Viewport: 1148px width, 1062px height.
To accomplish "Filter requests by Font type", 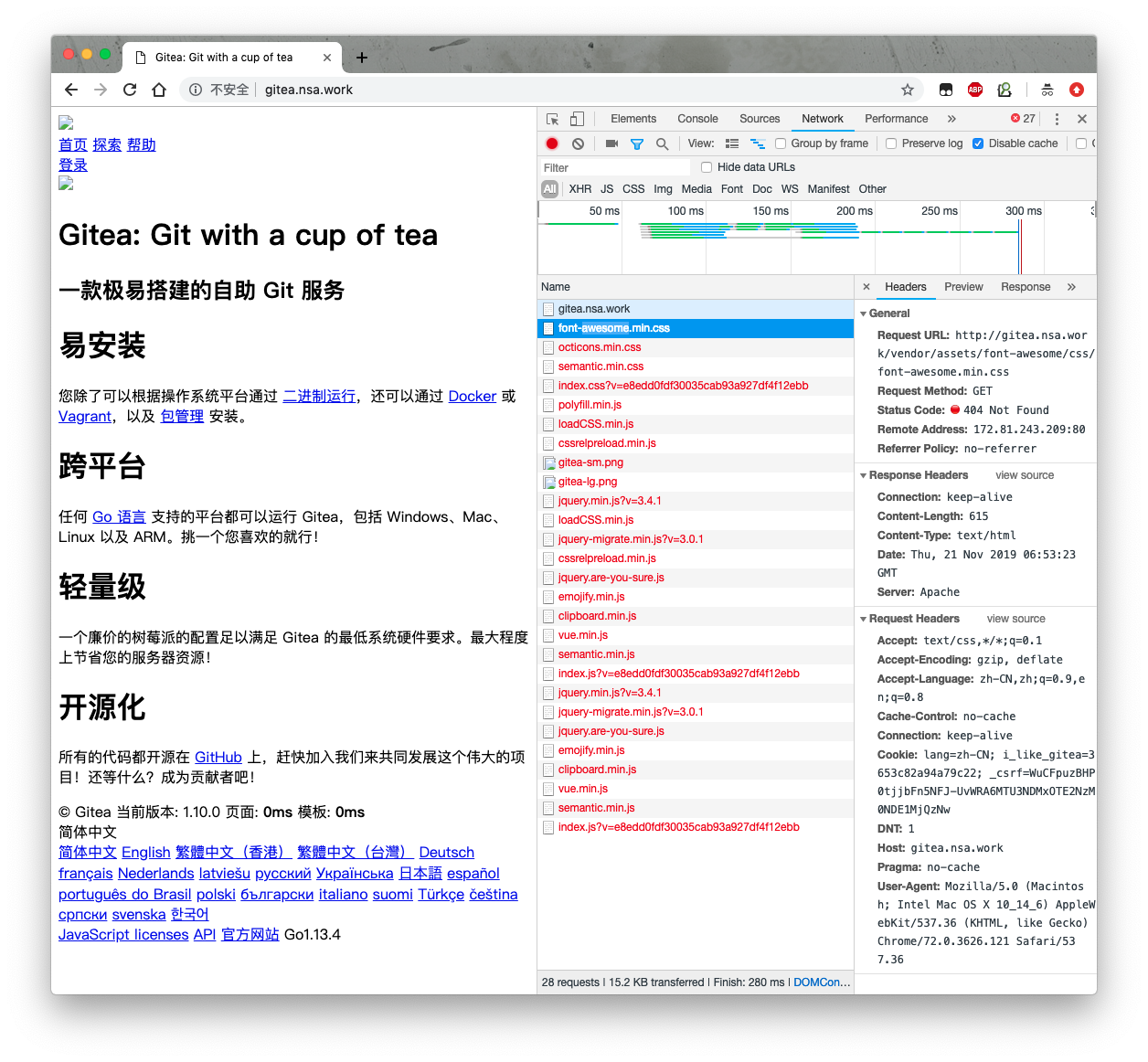I will pyautogui.click(x=732, y=189).
